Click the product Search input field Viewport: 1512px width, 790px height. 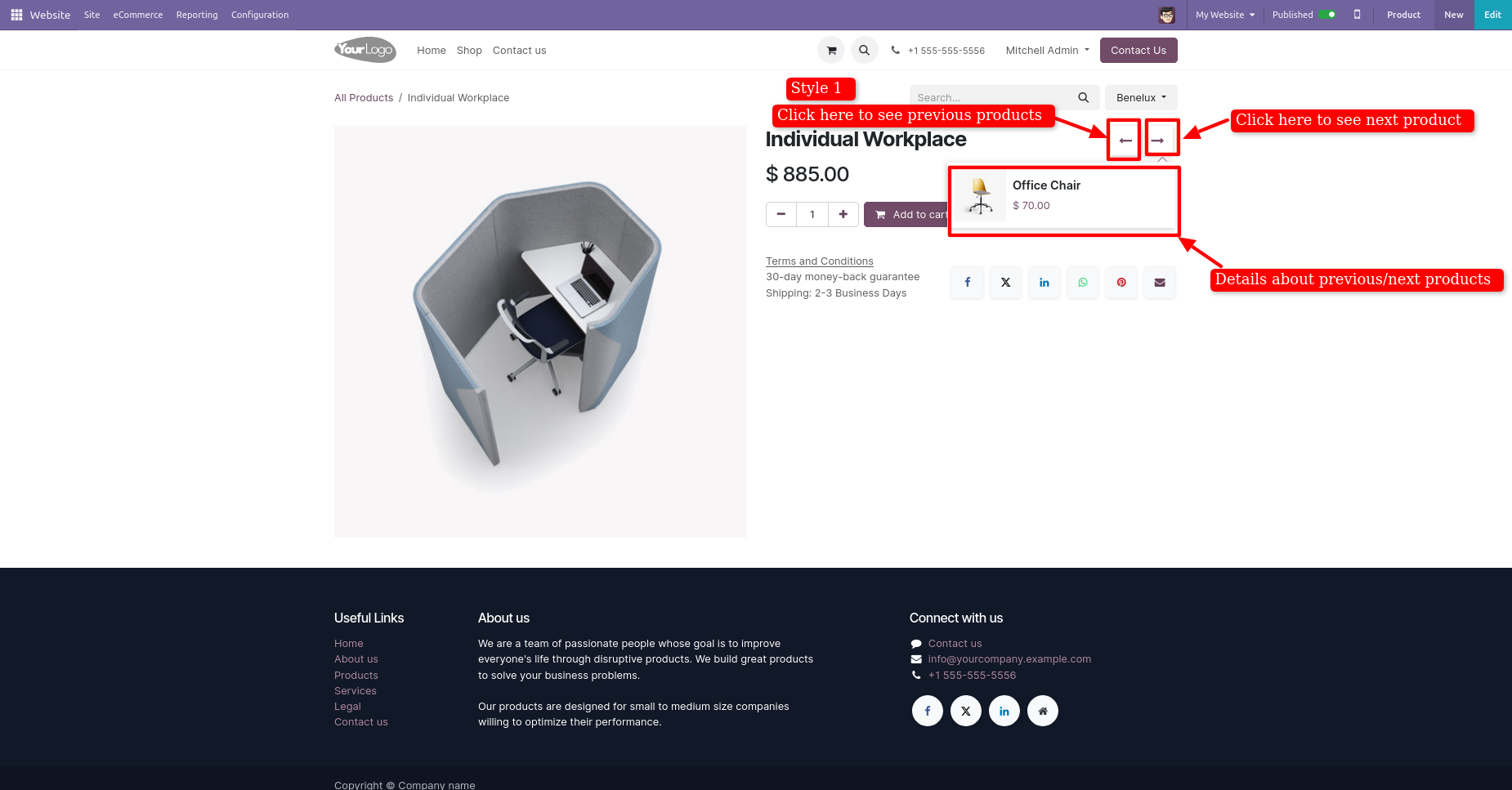coord(991,97)
